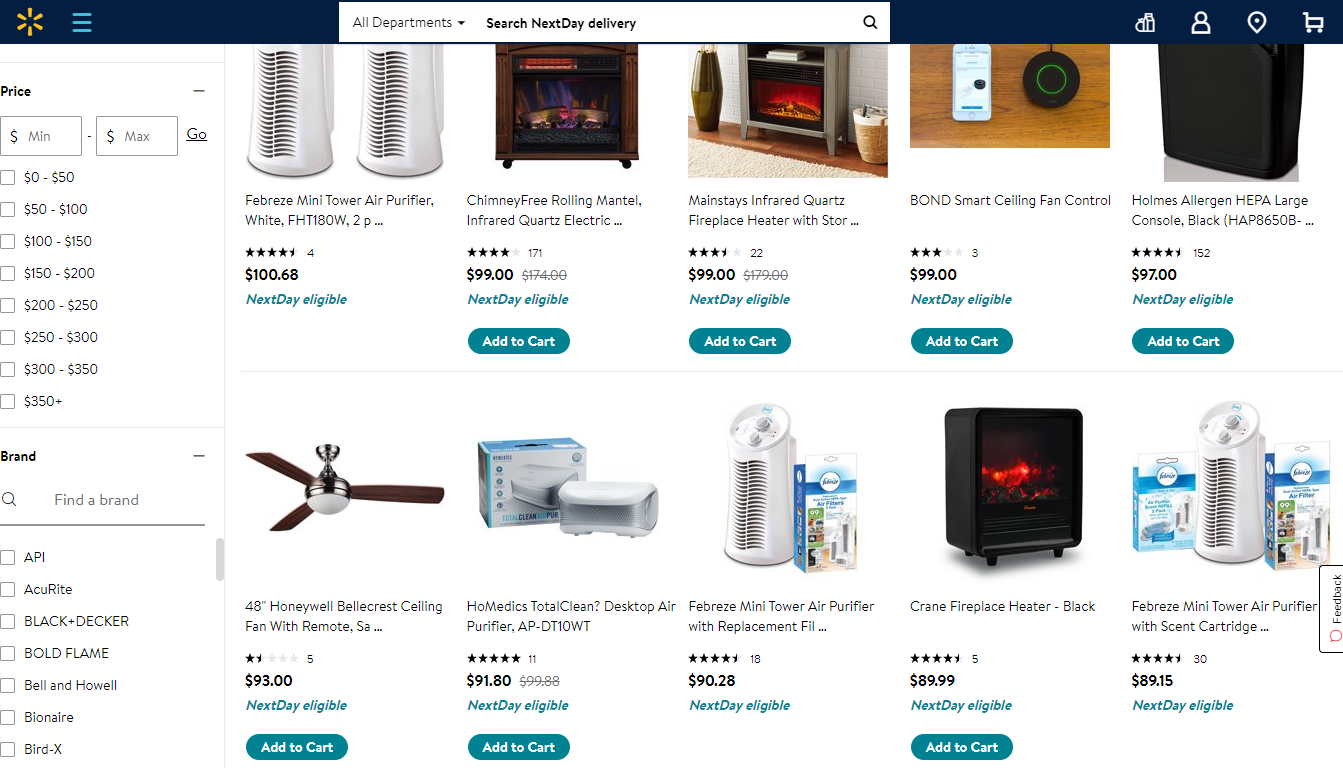Image resolution: width=1343 pixels, height=768 pixels.
Task: Collapse the Brand filter section
Action: (x=199, y=456)
